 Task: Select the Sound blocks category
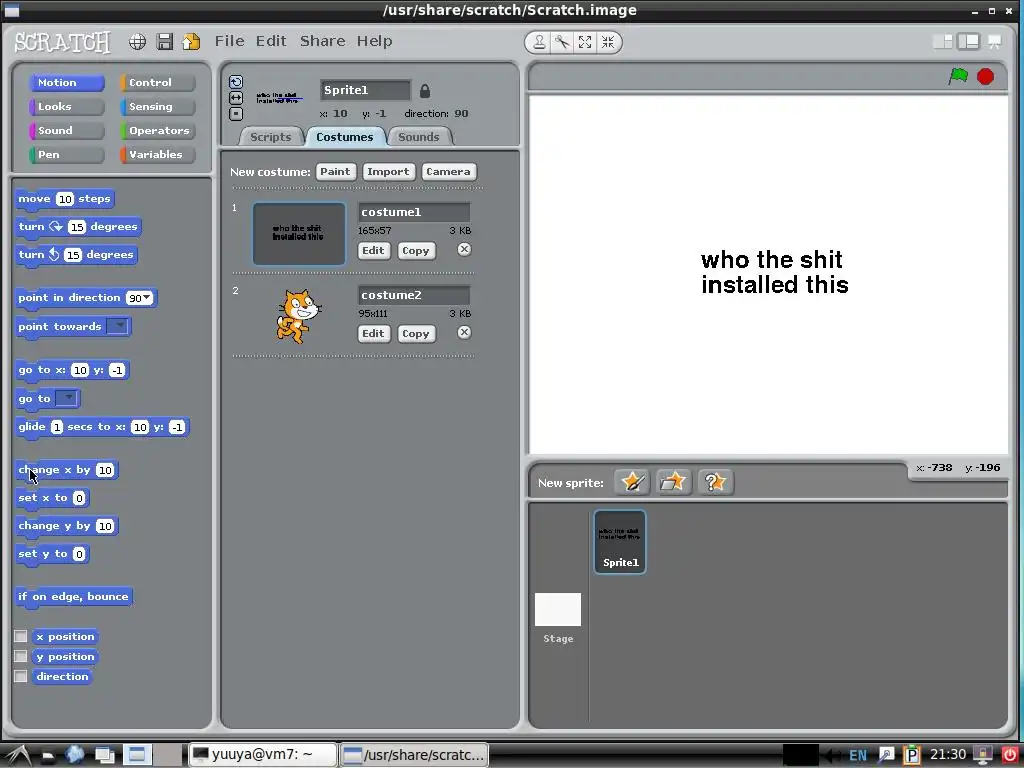coord(66,131)
